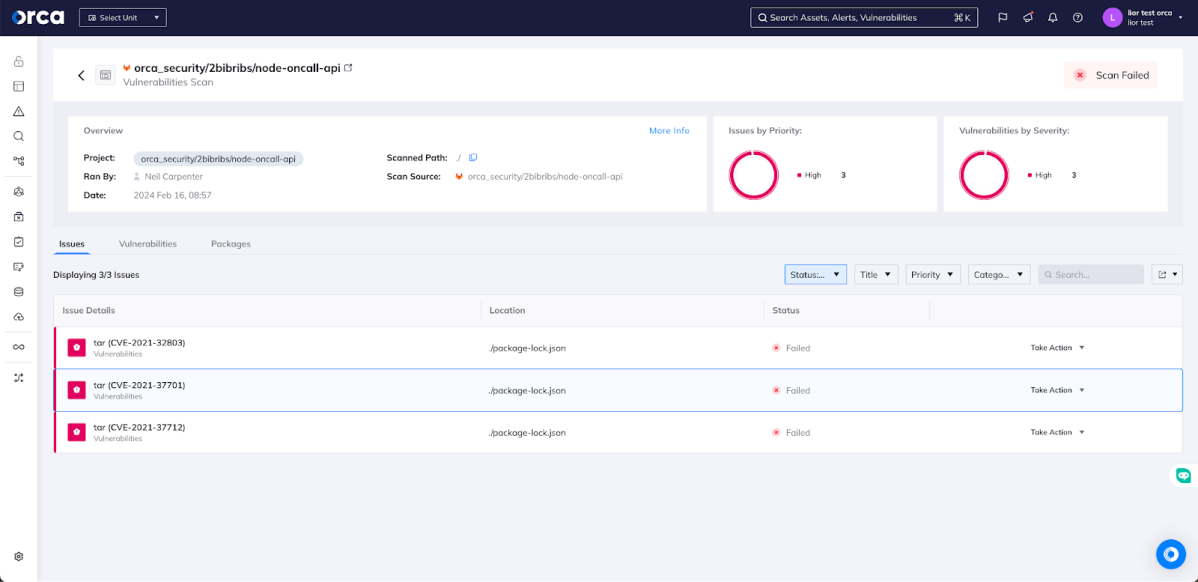Open the infinity loop icon in sidebar
The height and width of the screenshot is (582, 1198).
(18, 347)
